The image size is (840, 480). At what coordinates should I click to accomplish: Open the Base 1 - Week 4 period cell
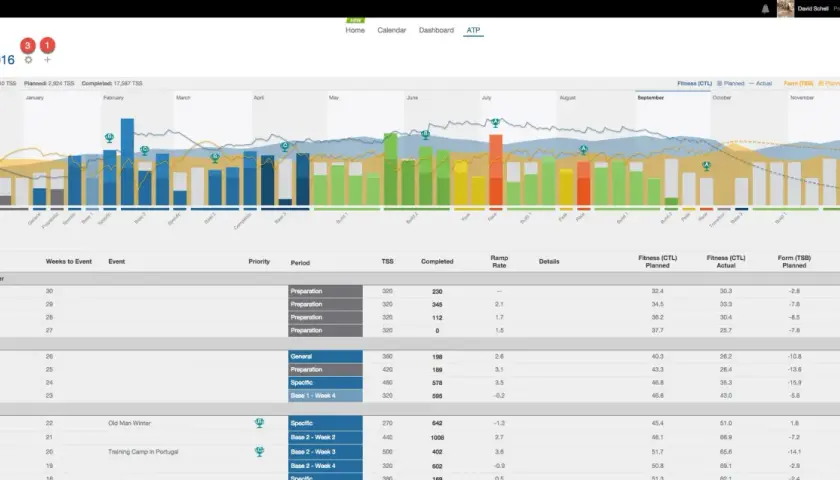[325, 396]
